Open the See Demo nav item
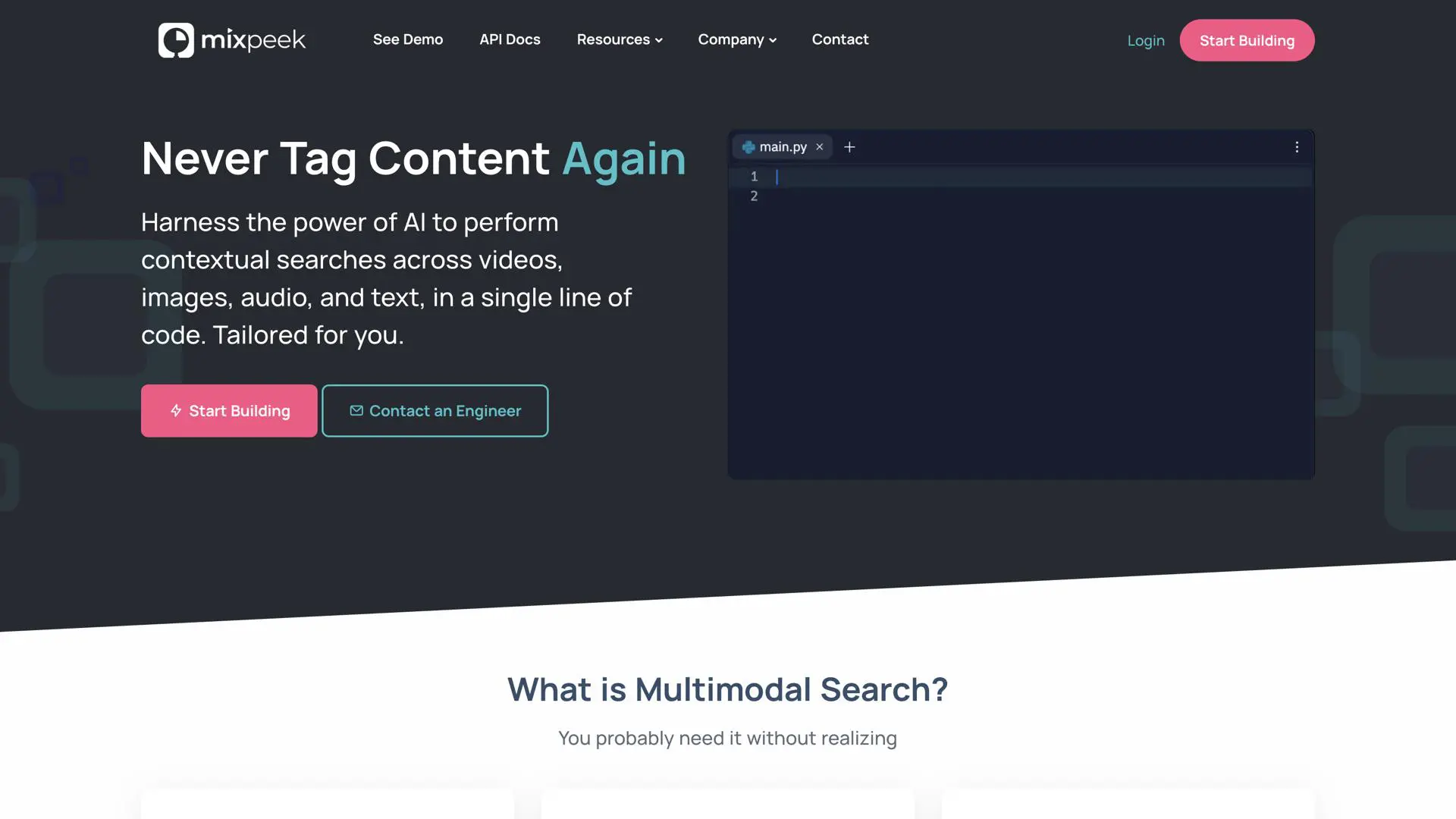 (408, 39)
